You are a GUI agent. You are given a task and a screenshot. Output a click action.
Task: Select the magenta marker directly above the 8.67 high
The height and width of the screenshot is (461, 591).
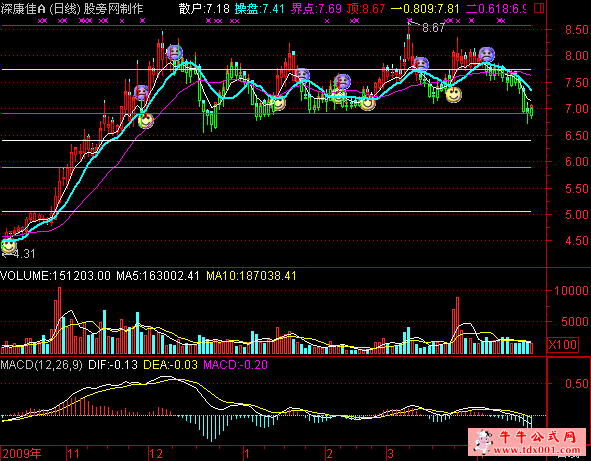click(x=410, y=21)
